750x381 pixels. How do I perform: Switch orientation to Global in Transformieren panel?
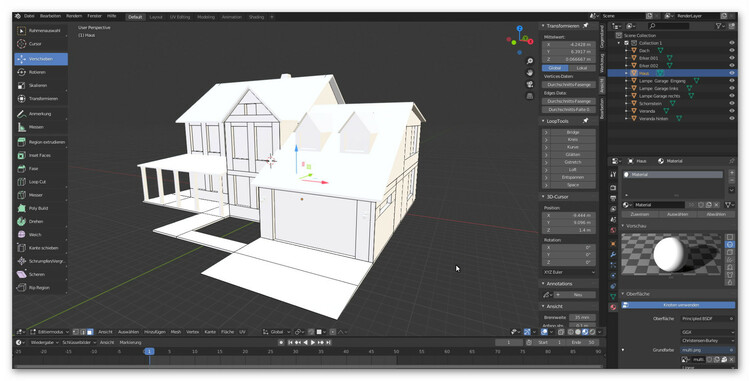[x=555, y=68]
